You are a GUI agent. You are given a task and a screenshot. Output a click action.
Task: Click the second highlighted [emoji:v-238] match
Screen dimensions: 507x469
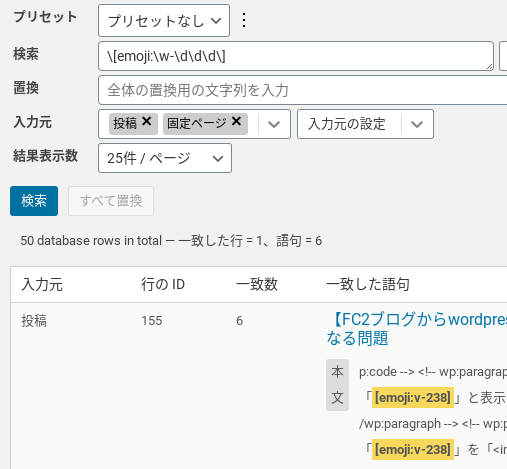click(x=413, y=449)
